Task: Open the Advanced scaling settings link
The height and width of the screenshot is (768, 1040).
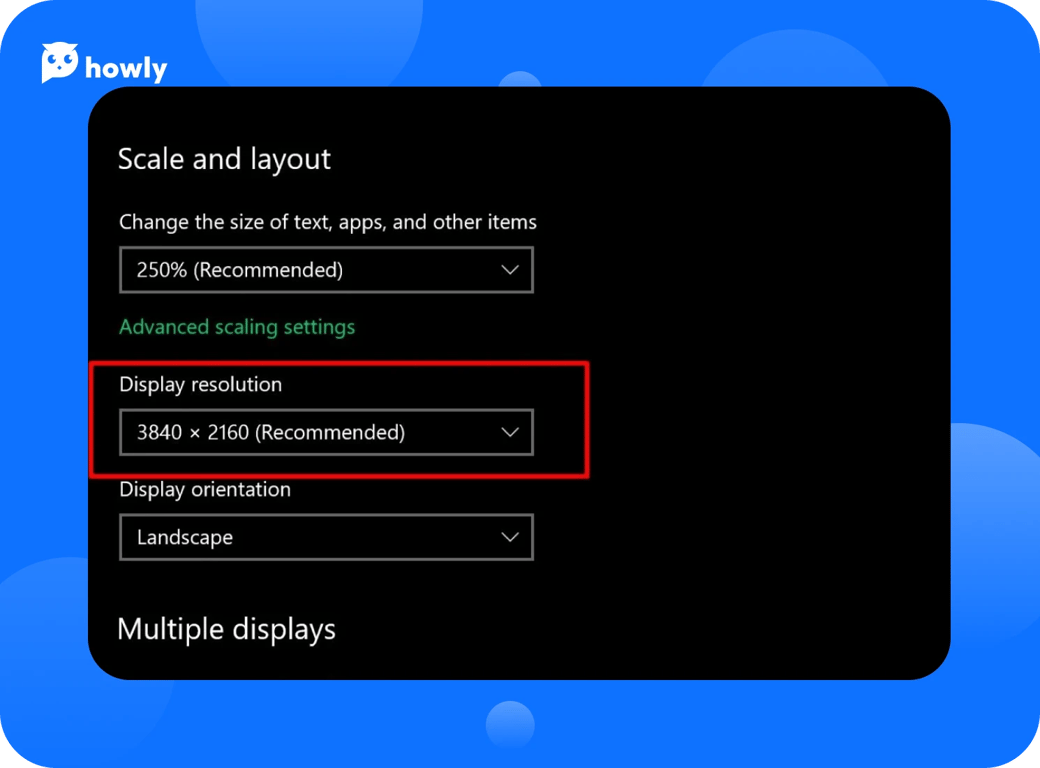Action: pyautogui.click(x=237, y=327)
